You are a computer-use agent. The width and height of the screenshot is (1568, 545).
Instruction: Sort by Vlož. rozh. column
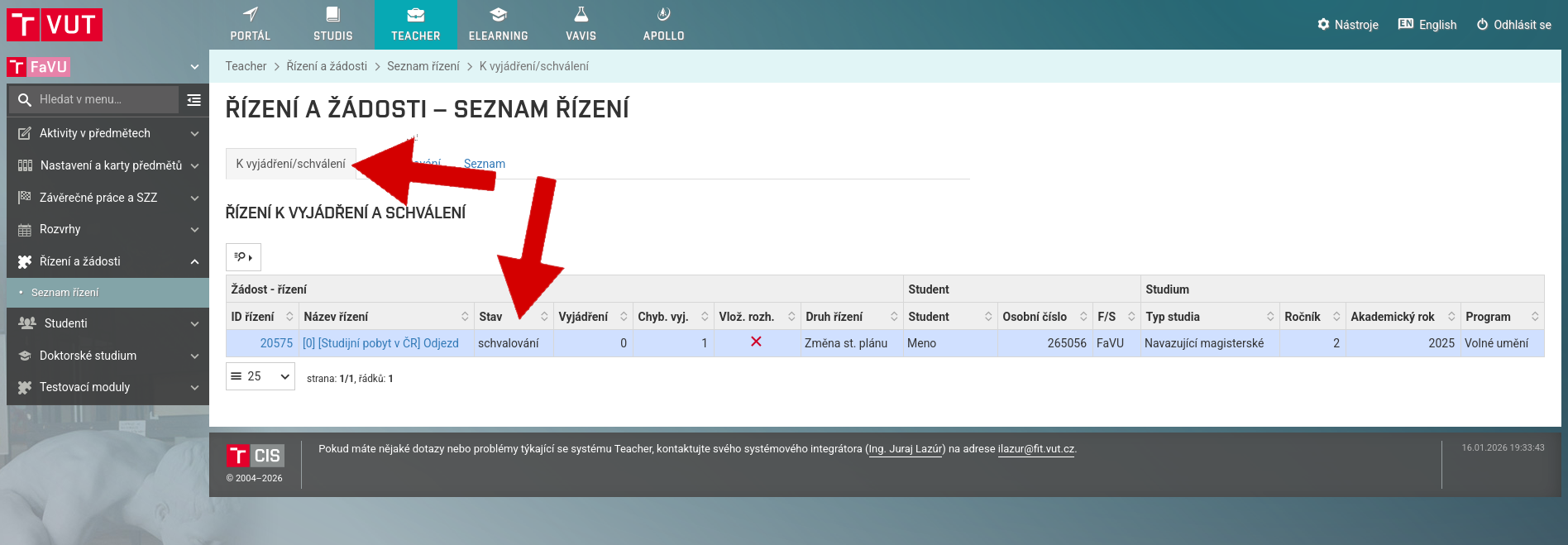point(757,317)
